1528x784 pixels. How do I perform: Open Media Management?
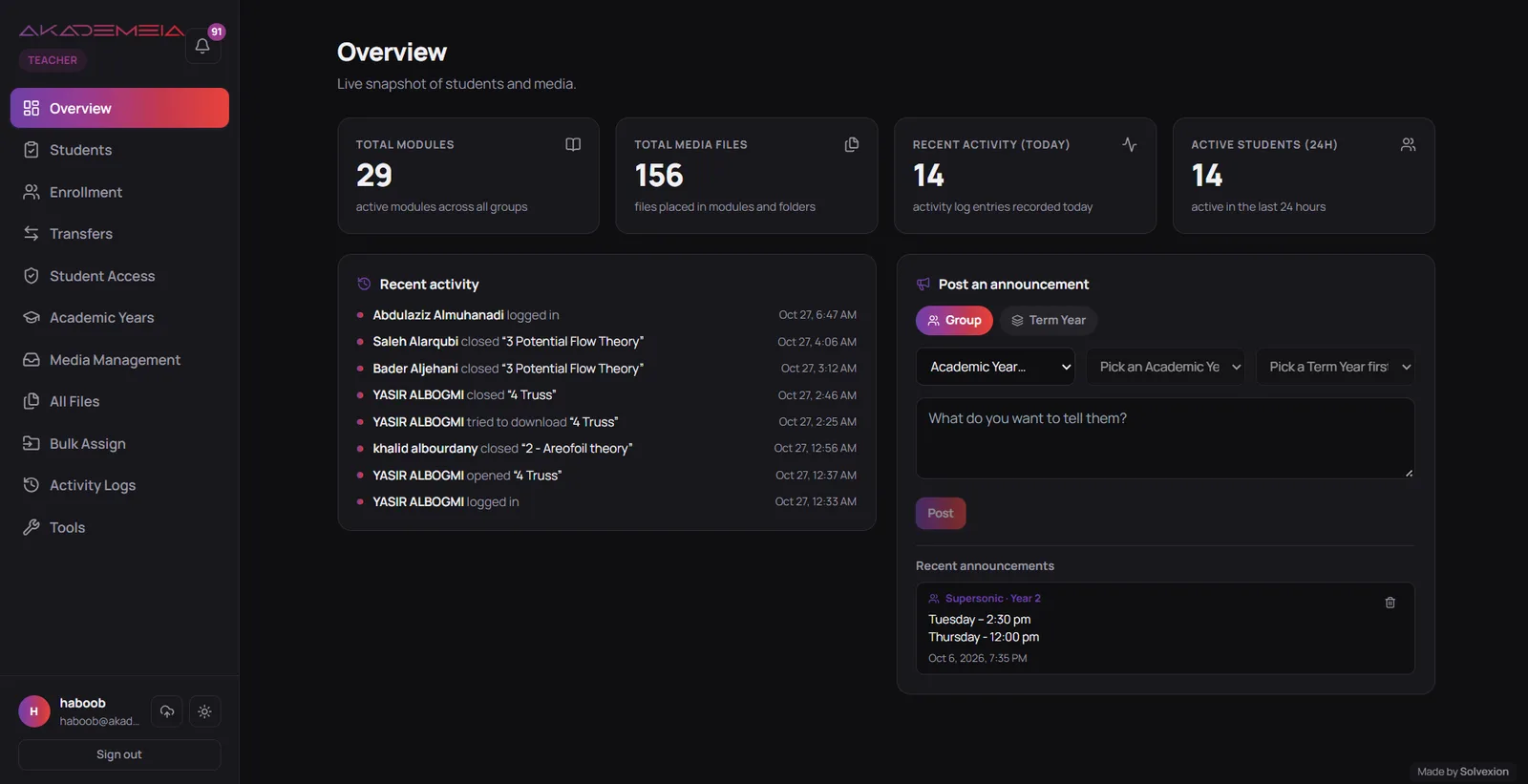point(119,360)
